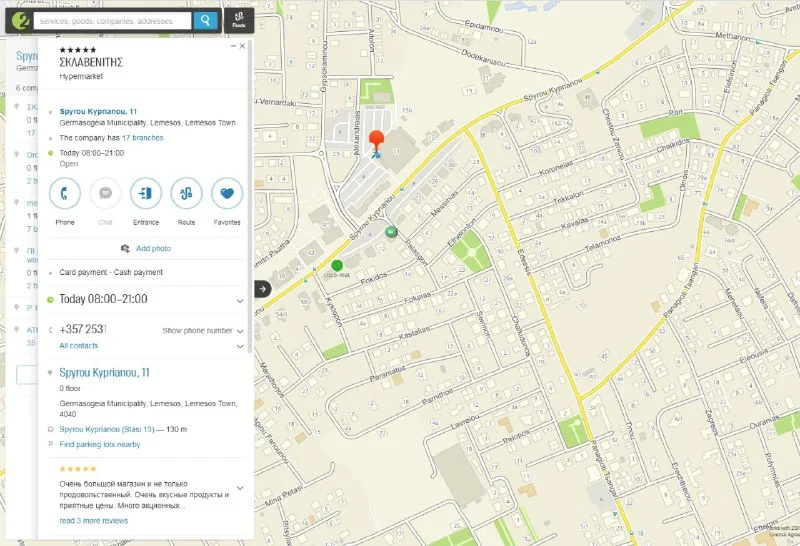Open read 3 more reviews link
Image resolution: width=800 pixels, height=546 pixels.
tap(93, 520)
